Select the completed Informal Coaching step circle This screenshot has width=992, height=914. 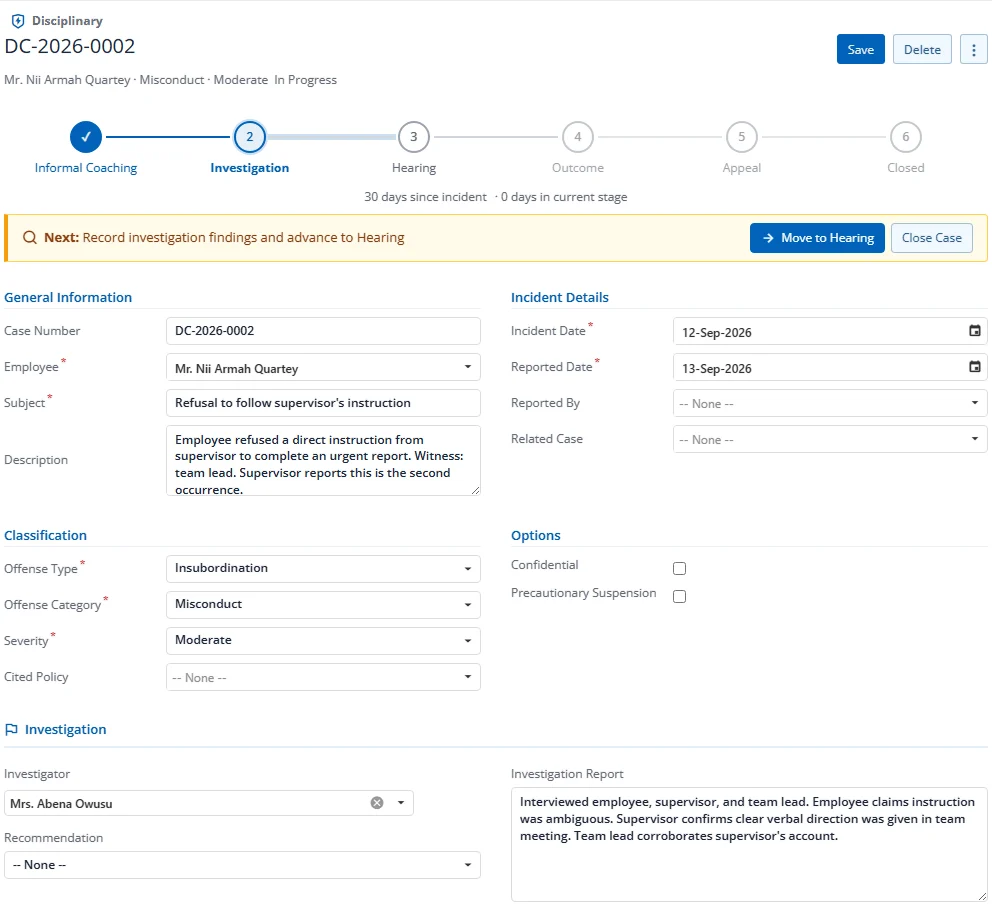[x=86, y=137]
